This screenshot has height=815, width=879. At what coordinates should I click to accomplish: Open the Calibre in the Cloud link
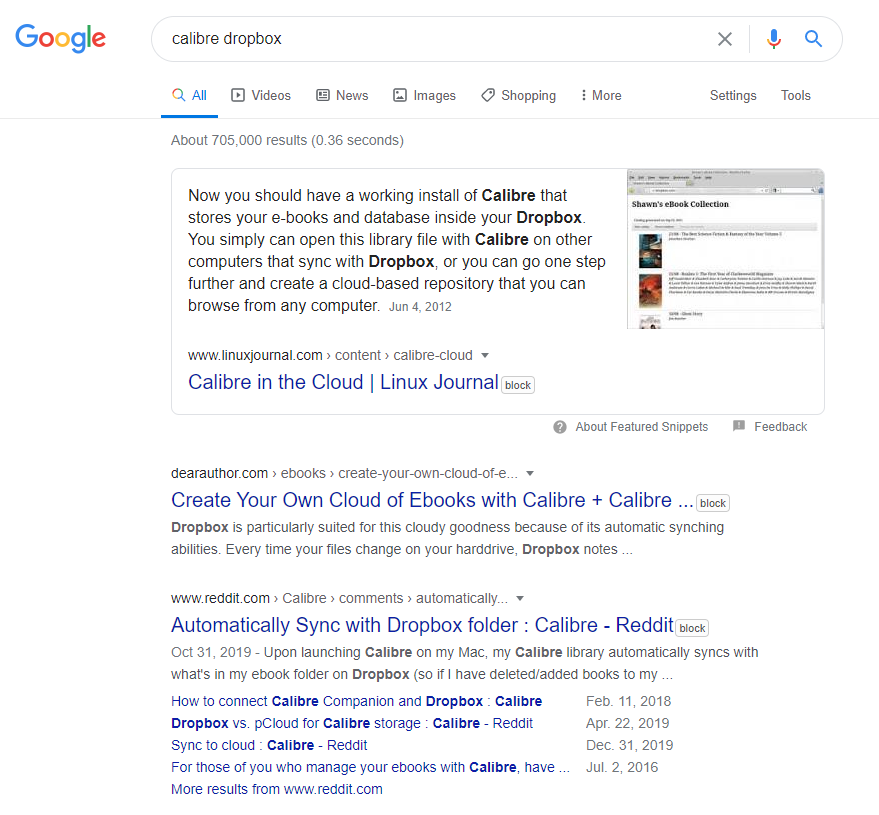pos(343,382)
